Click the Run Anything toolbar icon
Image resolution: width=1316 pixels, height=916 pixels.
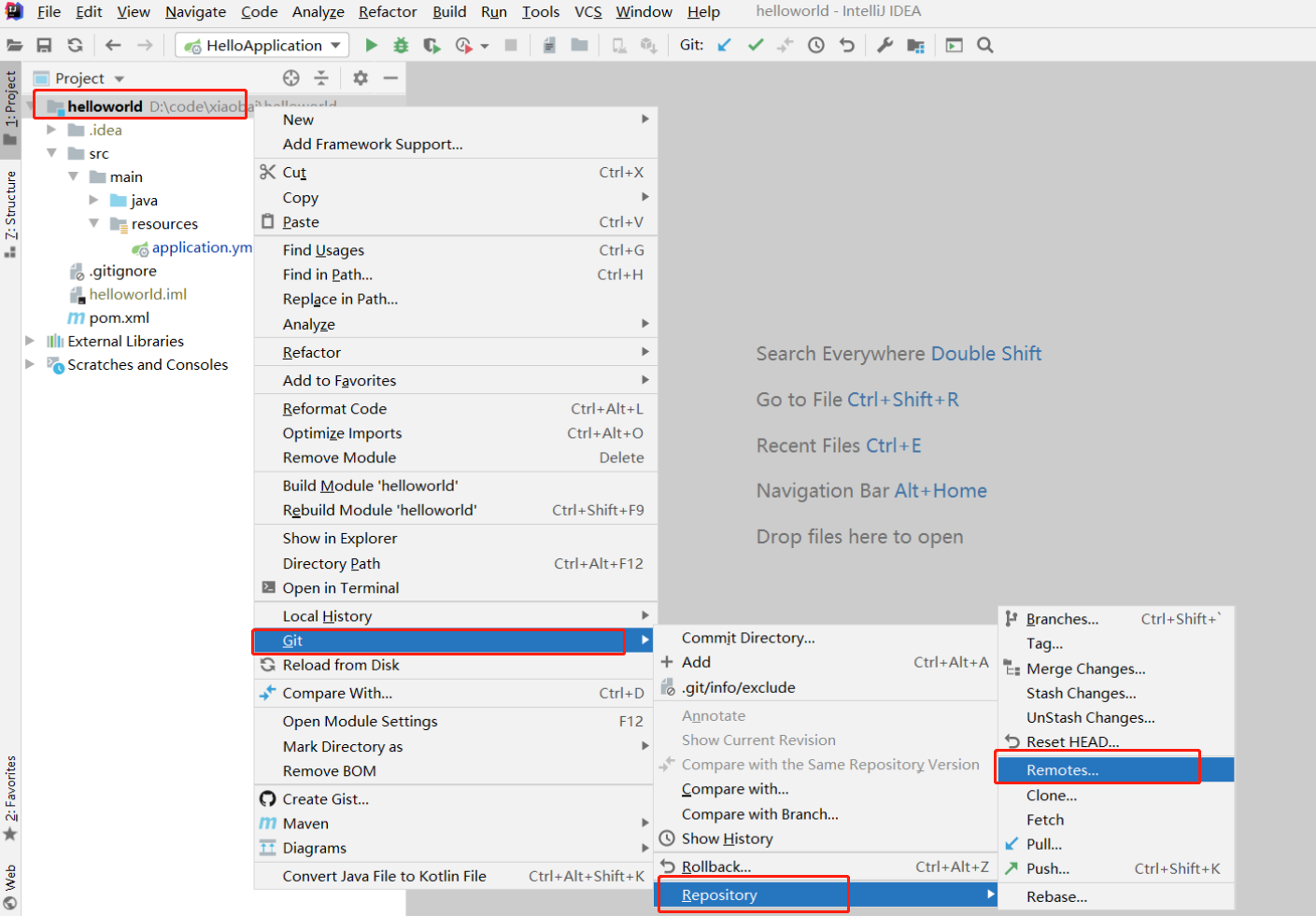pos(954,45)
